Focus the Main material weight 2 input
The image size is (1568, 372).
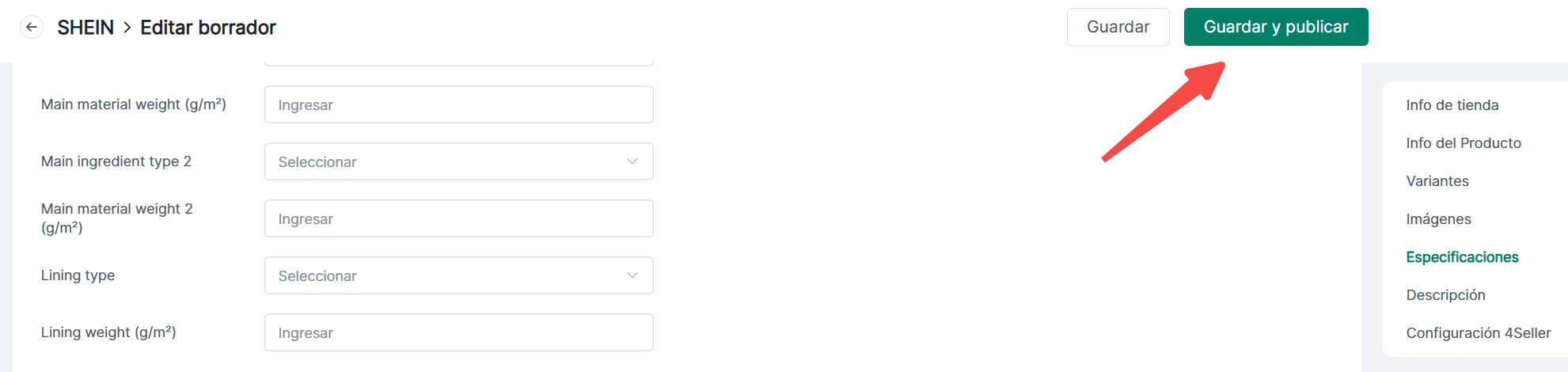point(458,218)
